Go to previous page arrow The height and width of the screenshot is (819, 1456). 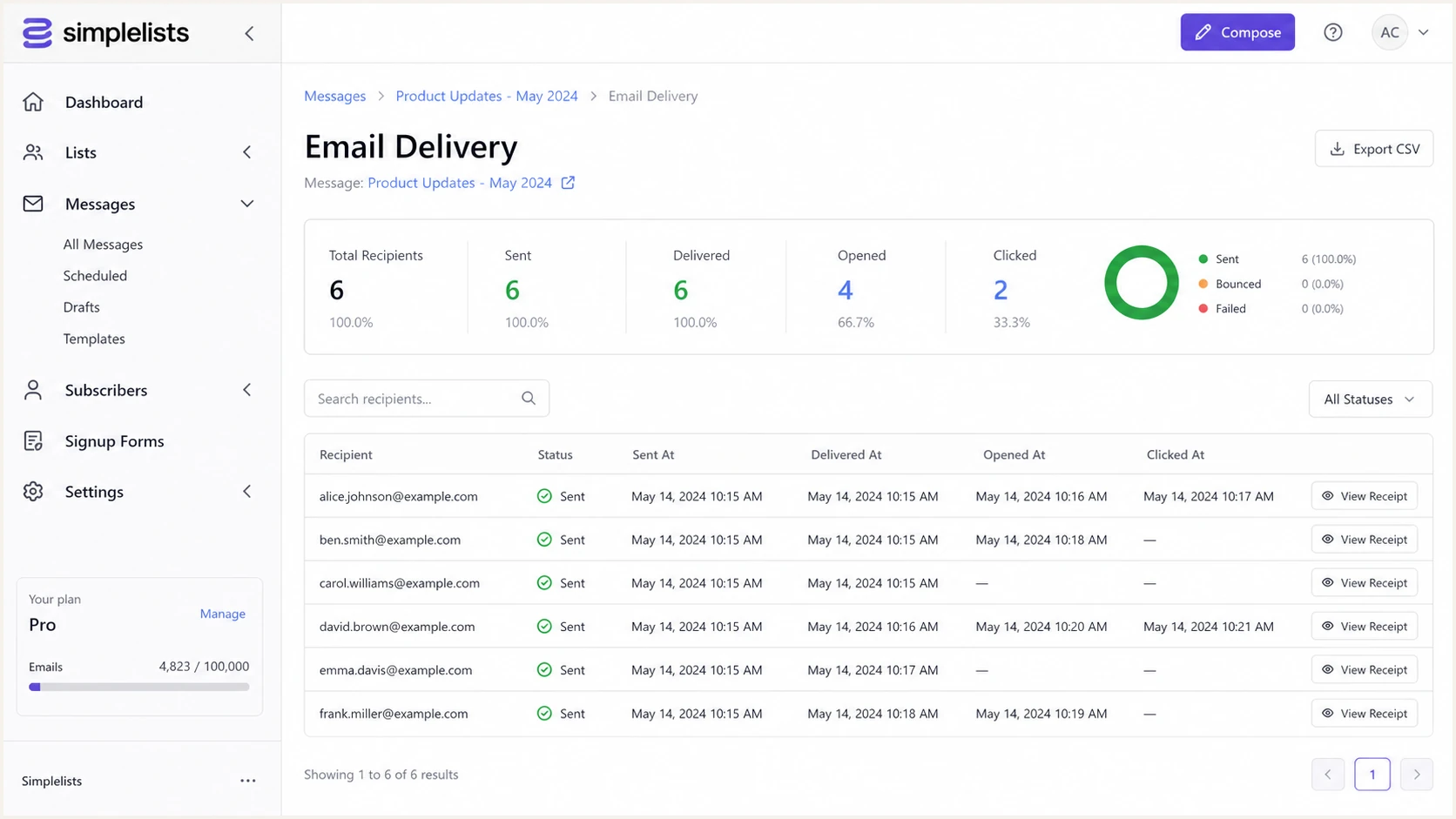pyautogui.click(x=1328, y=775)
